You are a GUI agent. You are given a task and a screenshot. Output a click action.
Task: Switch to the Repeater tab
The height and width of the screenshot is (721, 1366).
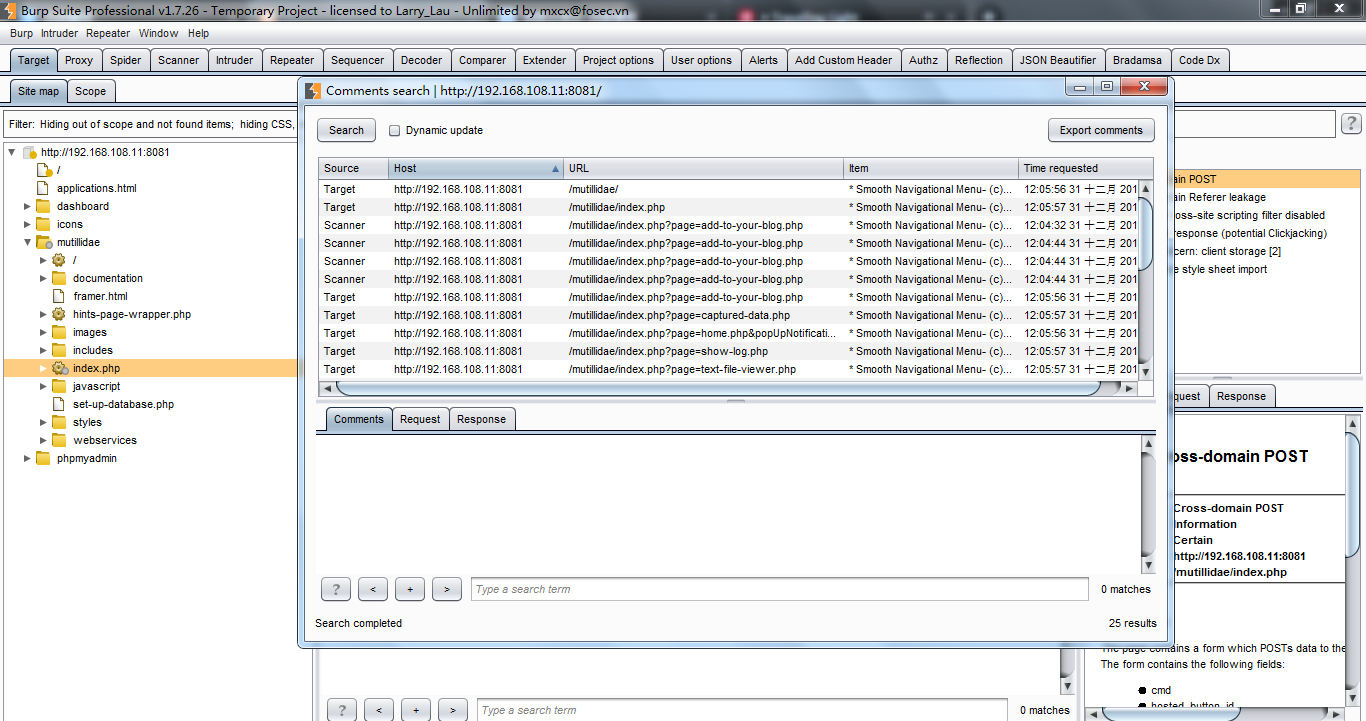click(x=292, y=60)
